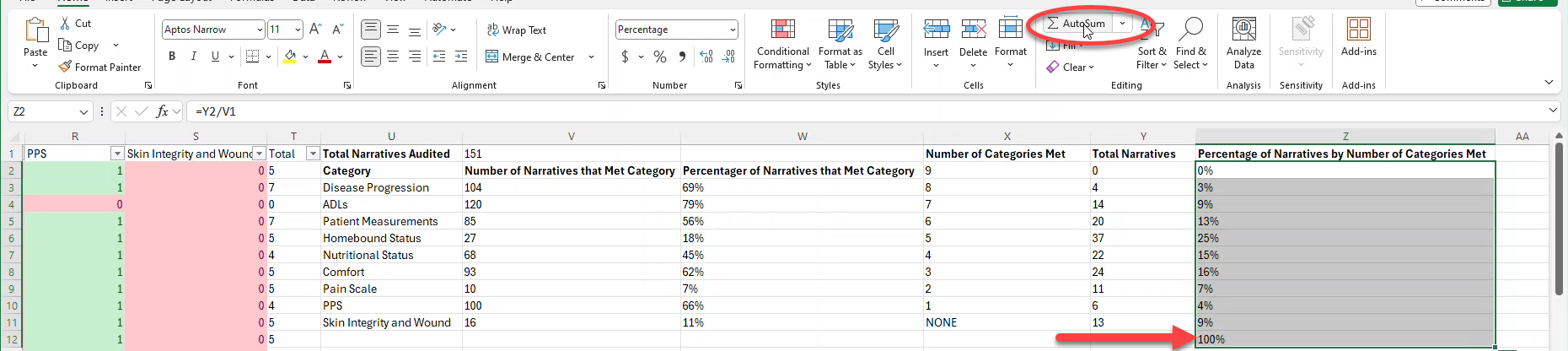Viewport: 1568px width, 351px height.
Task: Click inside the Name Box showing Z2
Action: point(42,111)
